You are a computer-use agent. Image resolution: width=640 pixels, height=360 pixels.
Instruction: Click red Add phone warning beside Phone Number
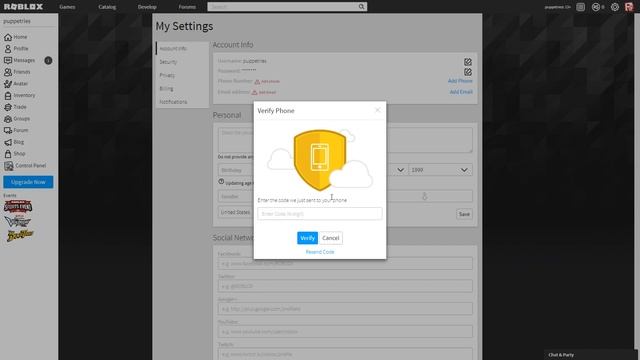[x=267, y=82]
